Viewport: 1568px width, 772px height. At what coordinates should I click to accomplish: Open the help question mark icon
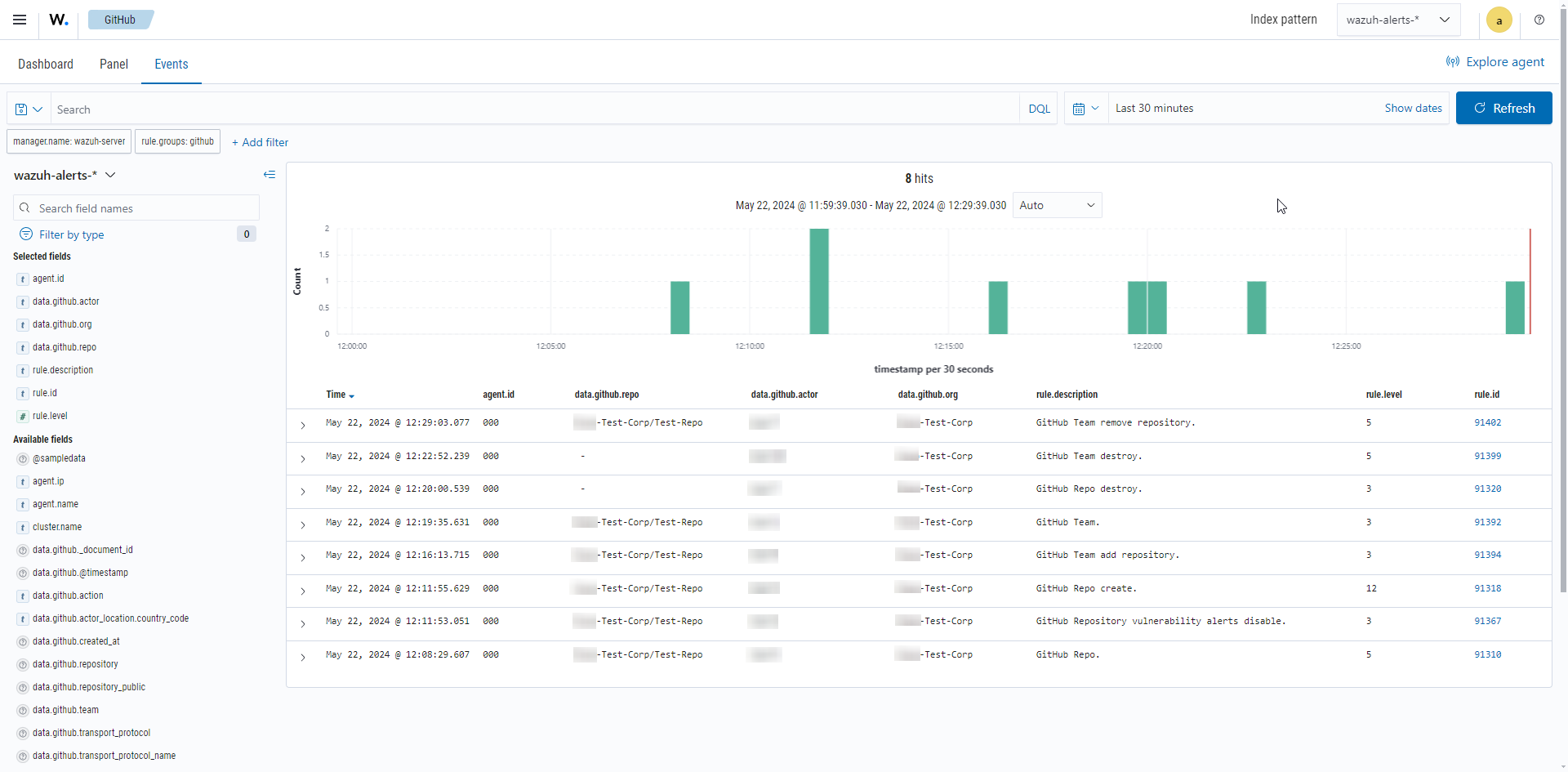[1540, 20]
